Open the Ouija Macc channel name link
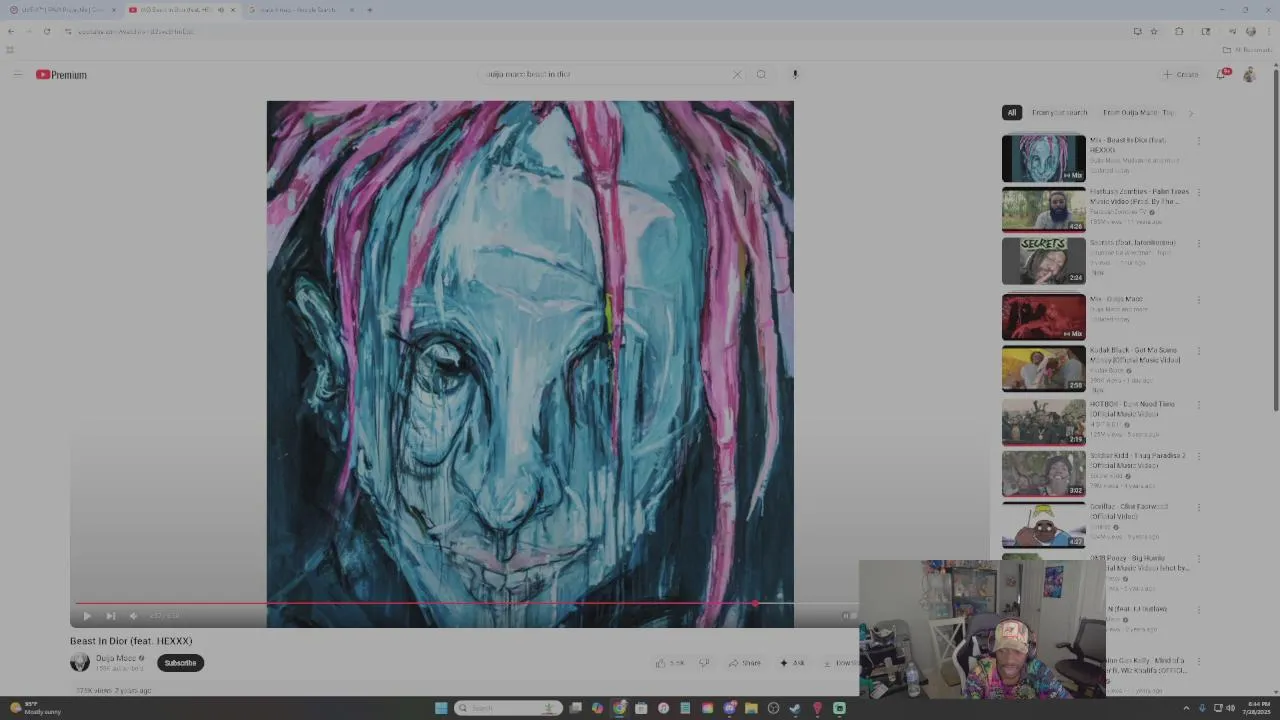The width and height of the screenshot is (1280, 720). [x=116, y=658]
